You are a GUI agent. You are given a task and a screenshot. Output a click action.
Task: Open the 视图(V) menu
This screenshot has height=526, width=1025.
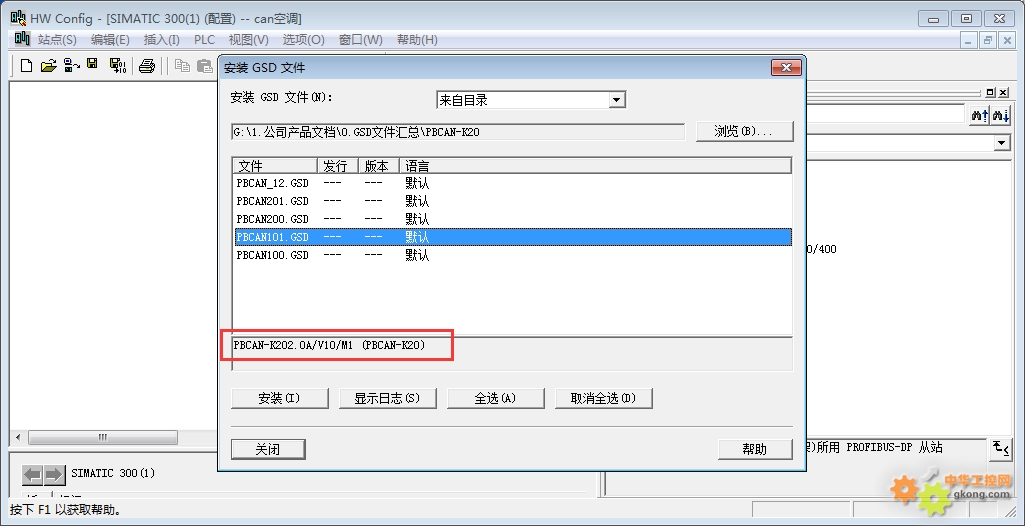point(248,40)
